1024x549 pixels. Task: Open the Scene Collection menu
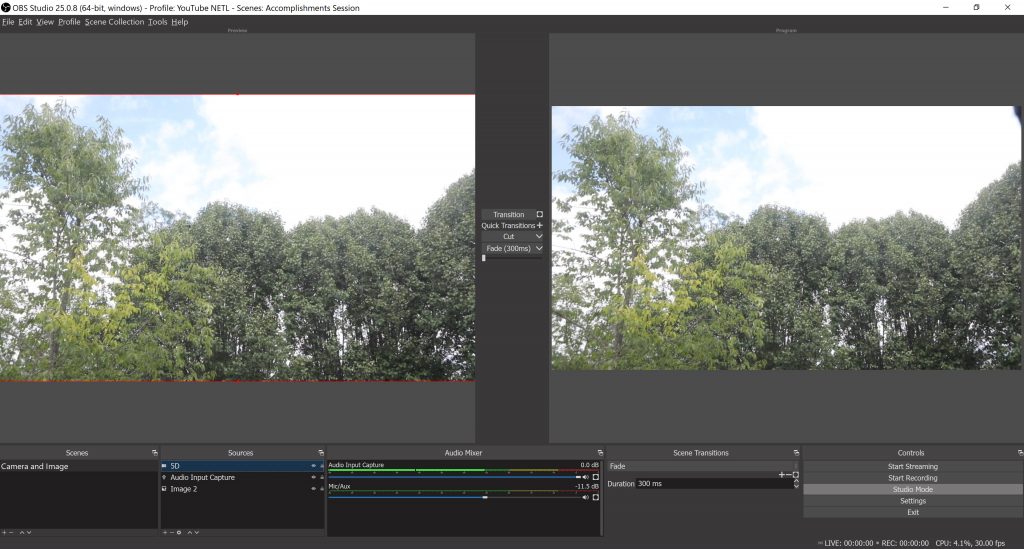(x=114, y=22)
